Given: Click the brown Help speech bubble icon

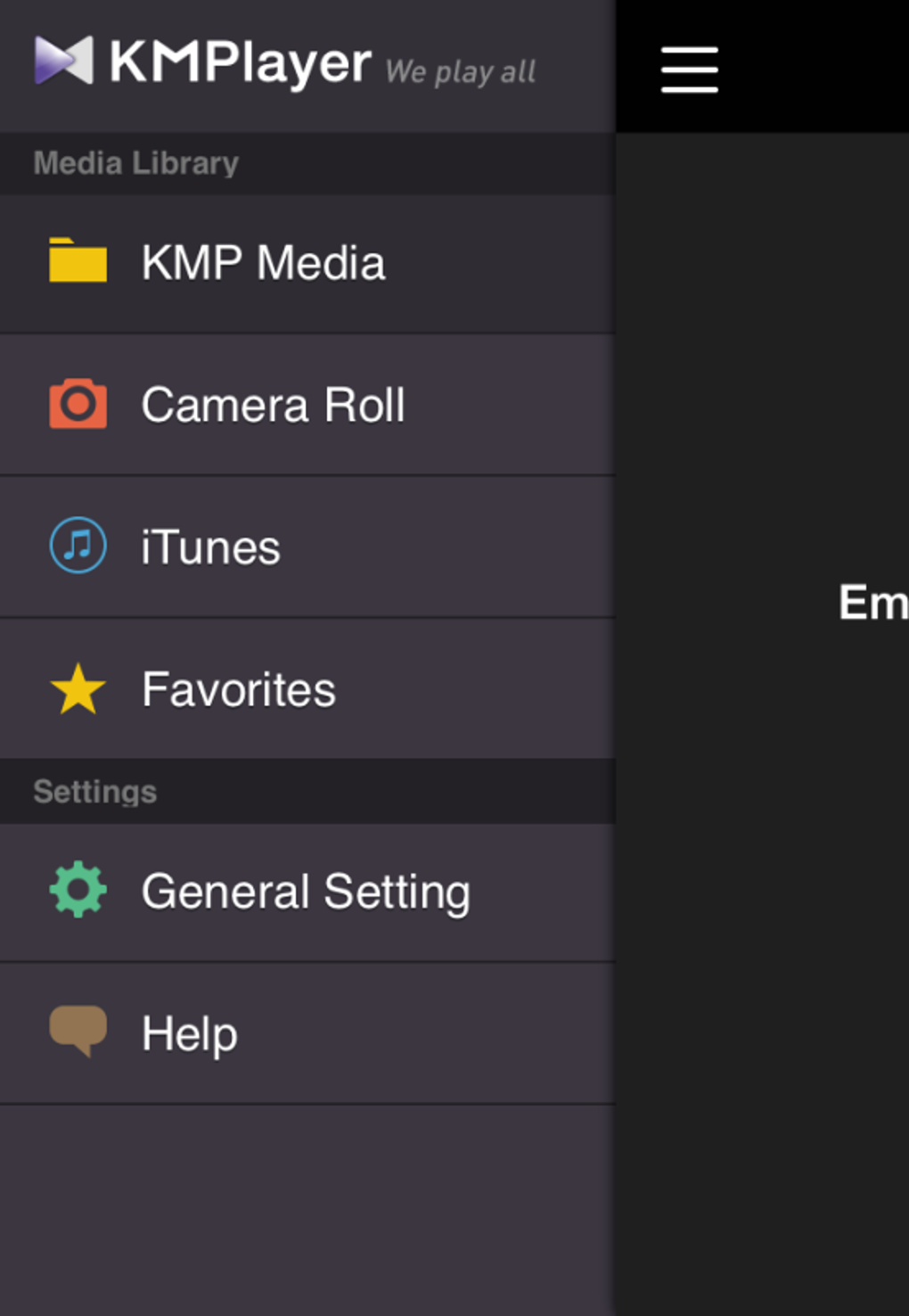Looking at the screenshot, I should tap(78, 1030).
